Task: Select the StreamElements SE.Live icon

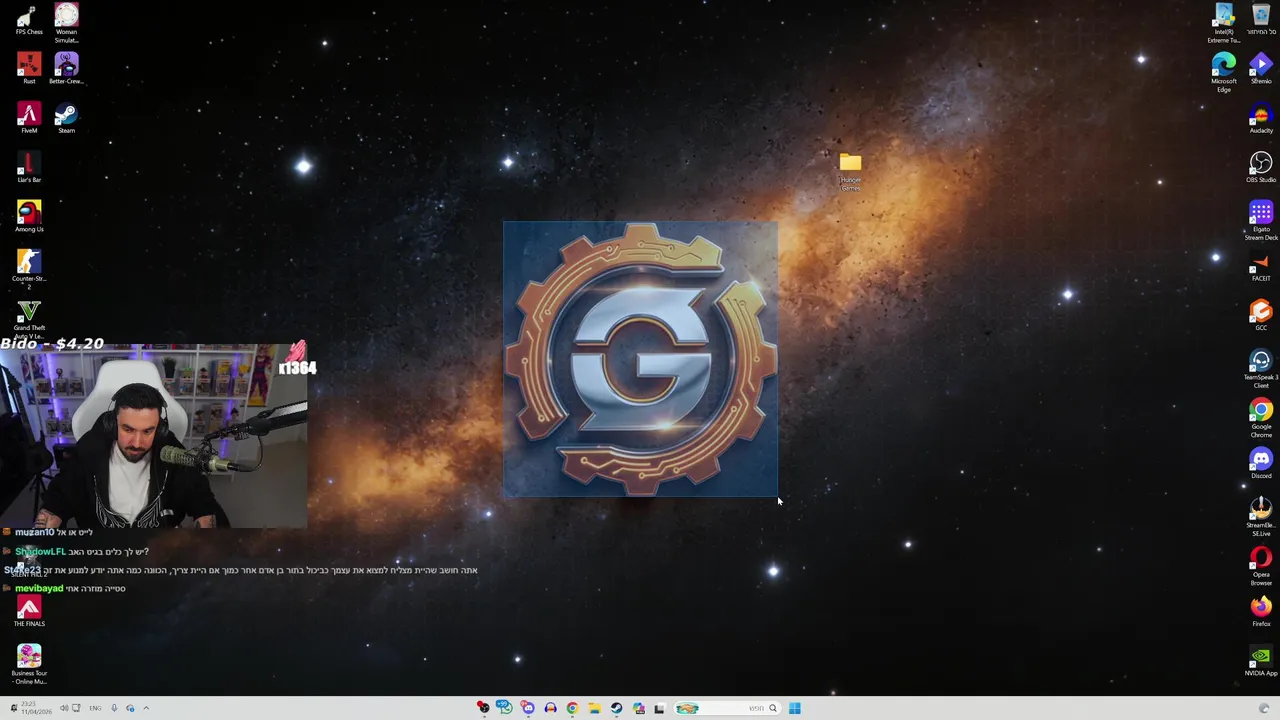Action: click(1261, 518)
